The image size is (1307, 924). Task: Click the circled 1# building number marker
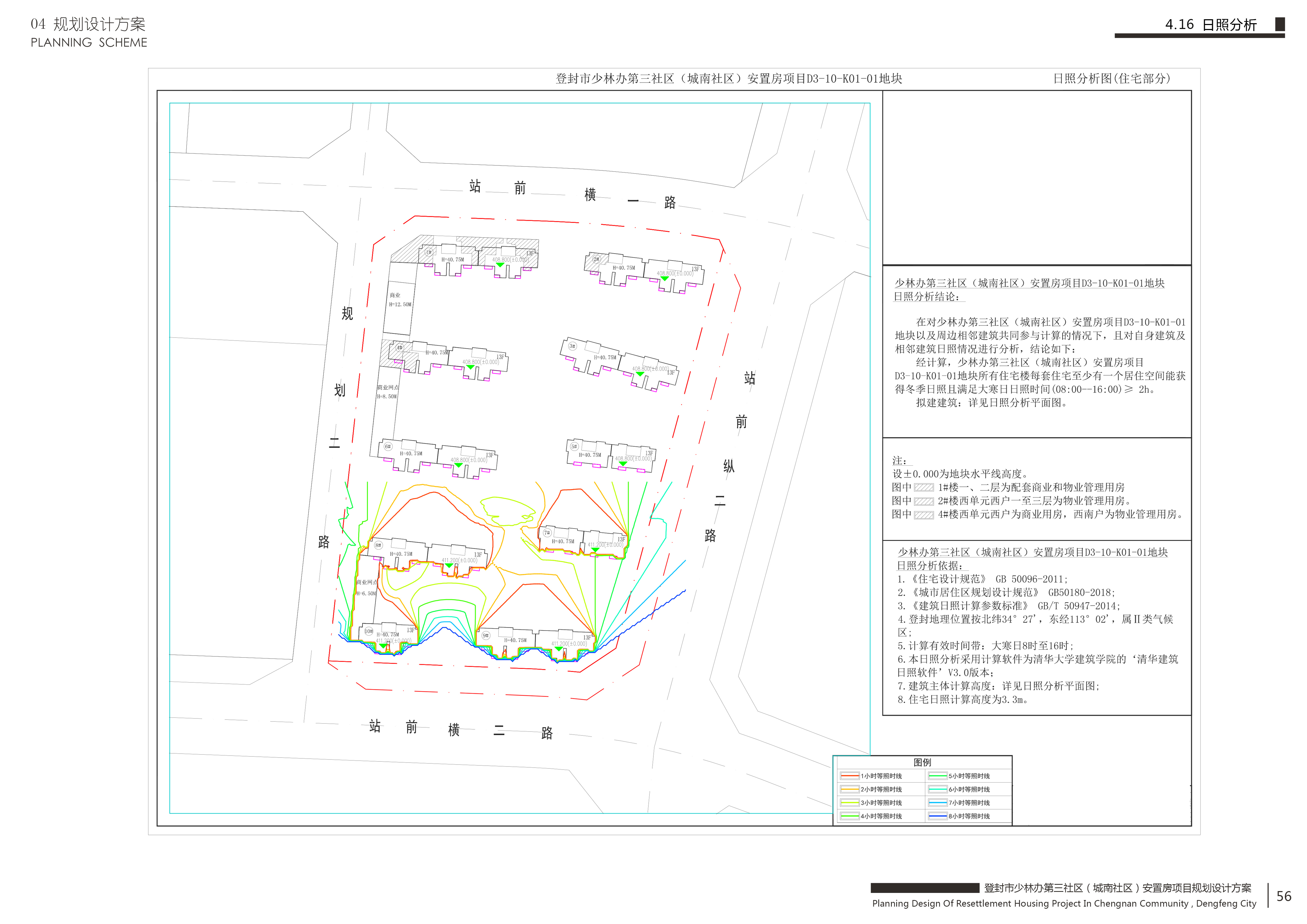tap(429, 252)
